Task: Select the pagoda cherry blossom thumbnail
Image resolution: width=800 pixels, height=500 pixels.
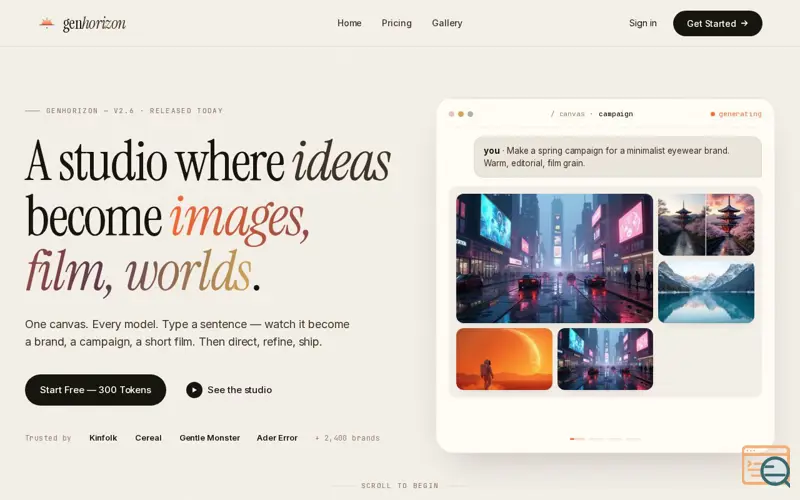Action: [706, 224]
